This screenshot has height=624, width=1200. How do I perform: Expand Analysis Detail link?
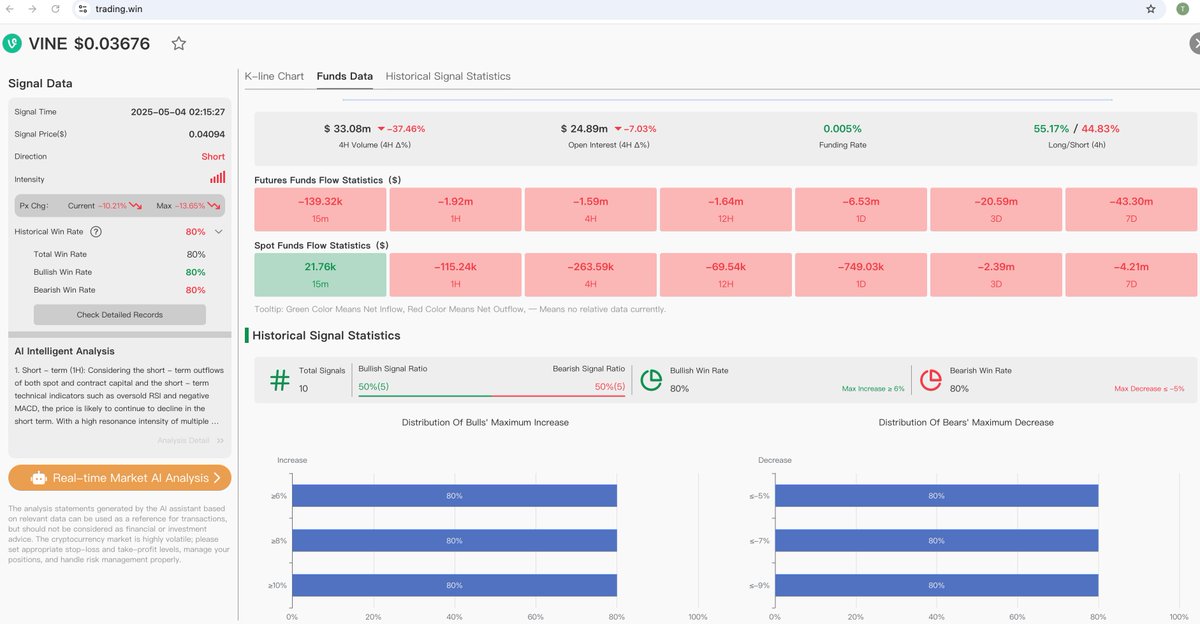pos(190,440)
